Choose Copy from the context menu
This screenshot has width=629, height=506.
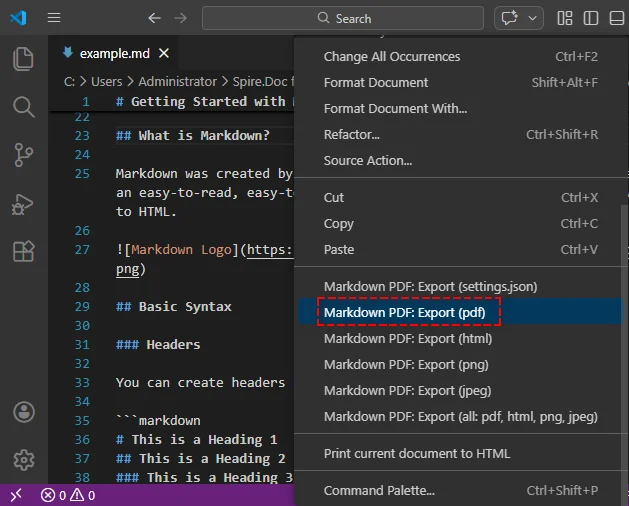click(461, 224)
